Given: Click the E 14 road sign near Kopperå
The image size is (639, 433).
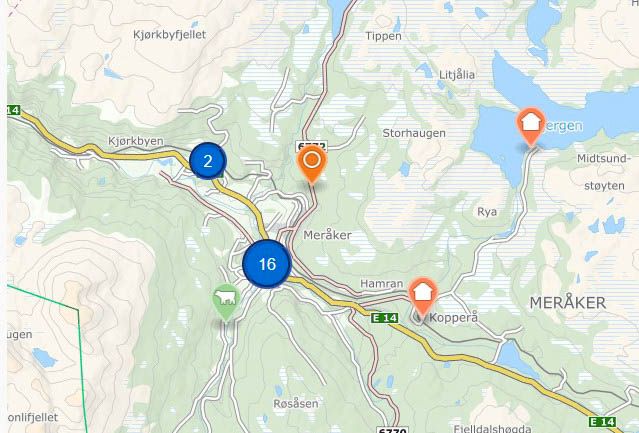Looking at the screenshot, I should point(385,318).
